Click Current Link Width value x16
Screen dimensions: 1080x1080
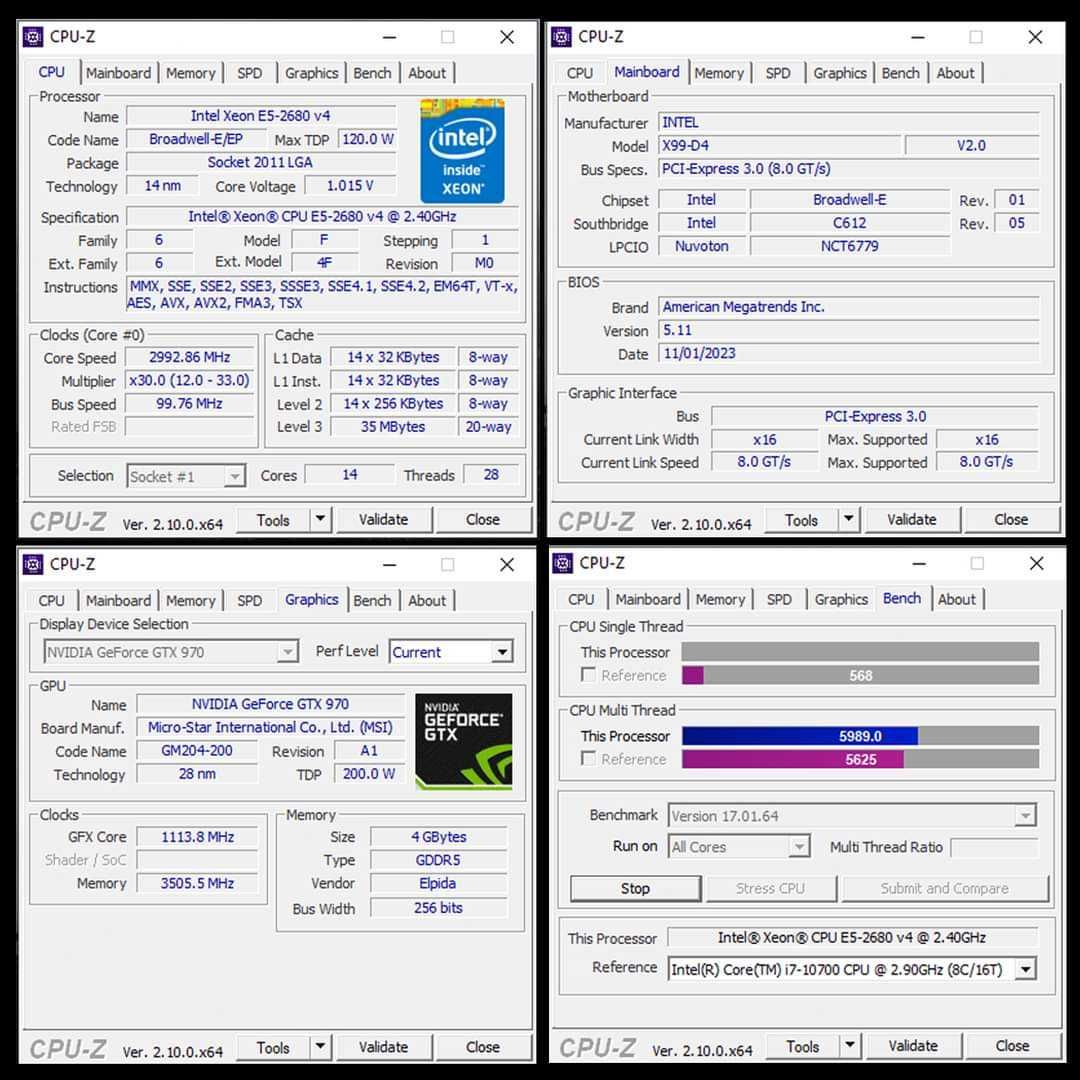(765, 439)
